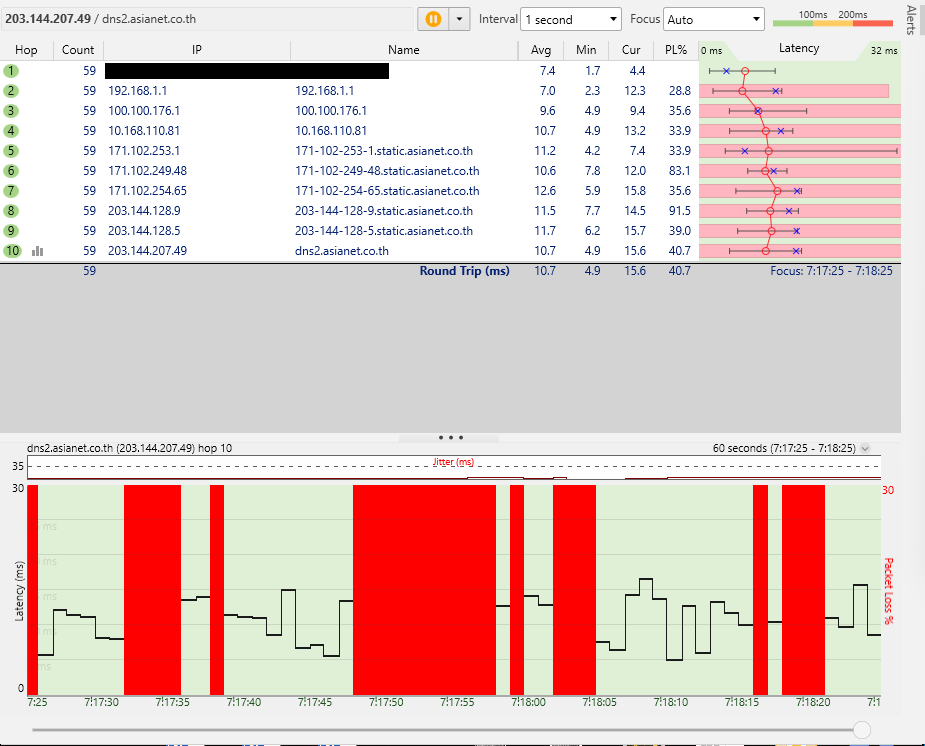Image resolution: width=925 pixels, height=746 pixels.
Task: Click the bottom timeline slider handle
Action: 861,730
